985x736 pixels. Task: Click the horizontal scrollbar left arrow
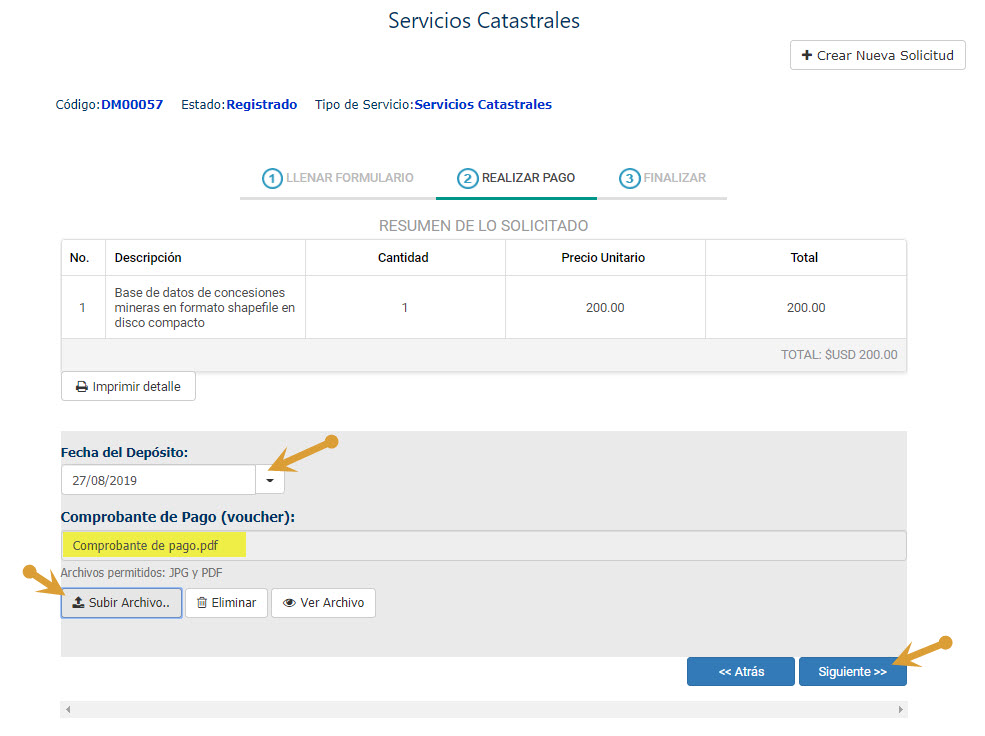(x=68, y=710)
